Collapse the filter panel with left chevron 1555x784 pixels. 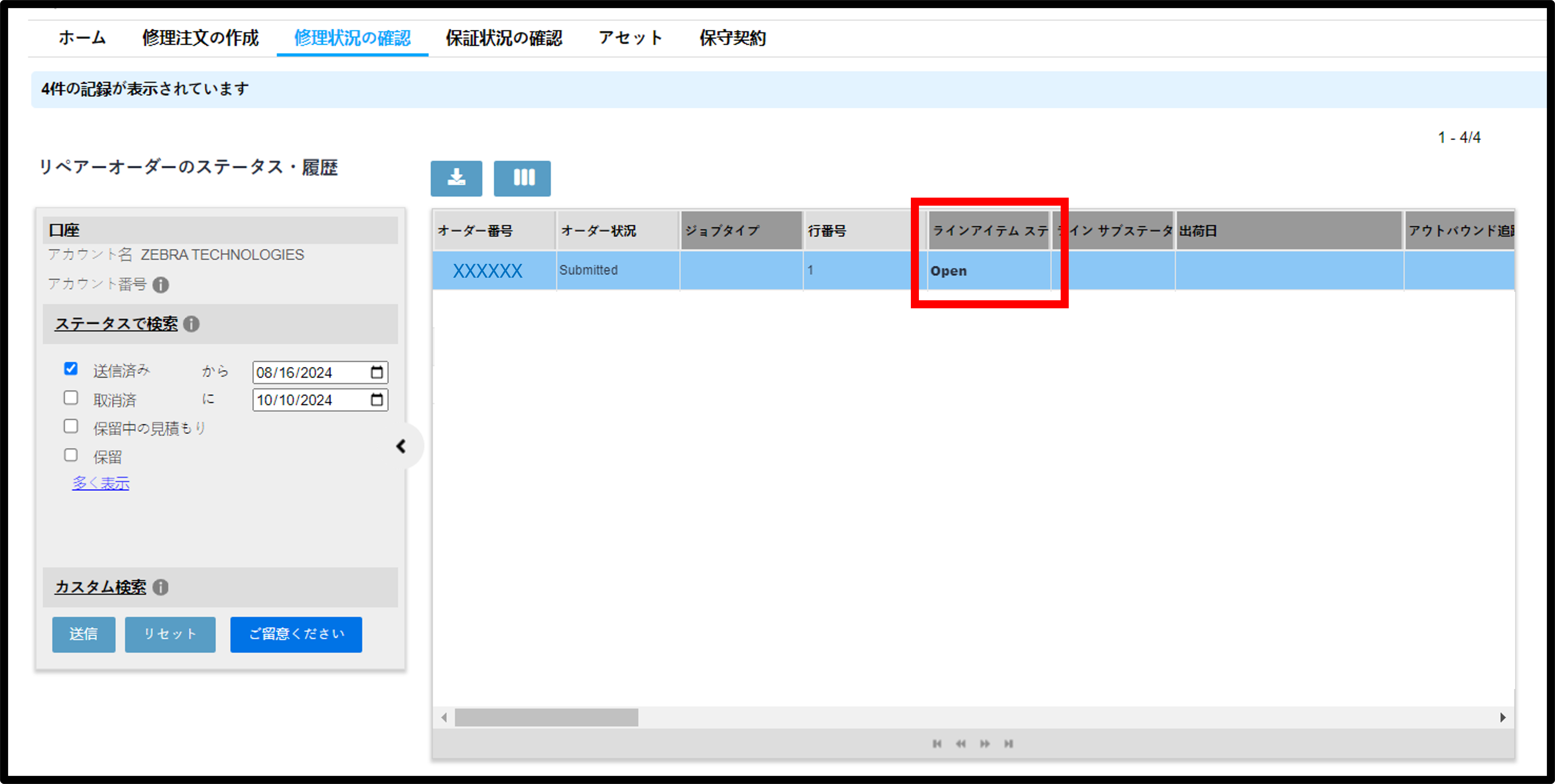[401, 446]
